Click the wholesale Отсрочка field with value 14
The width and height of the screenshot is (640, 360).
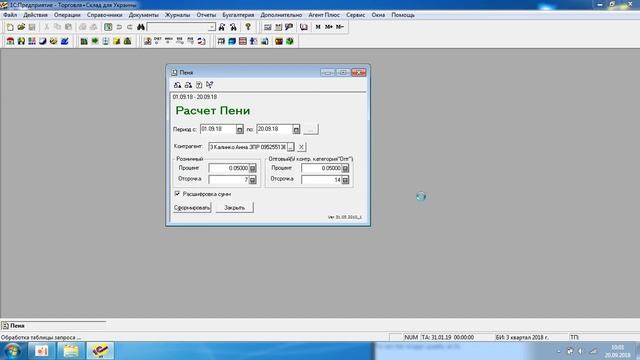tap(321, 180)
